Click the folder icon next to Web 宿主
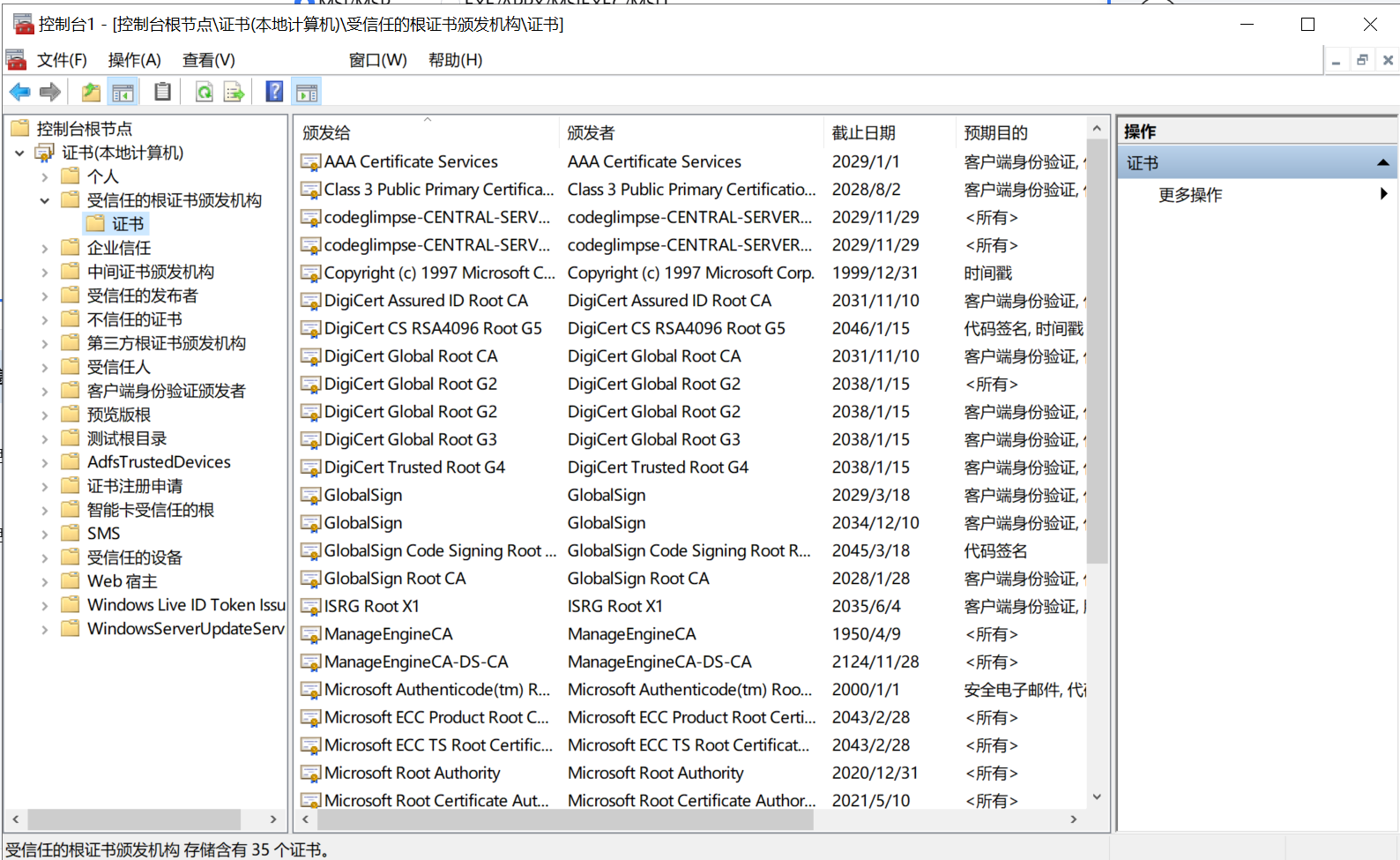The height and width of the screenshot is (860, 1400). coord(71,581)
